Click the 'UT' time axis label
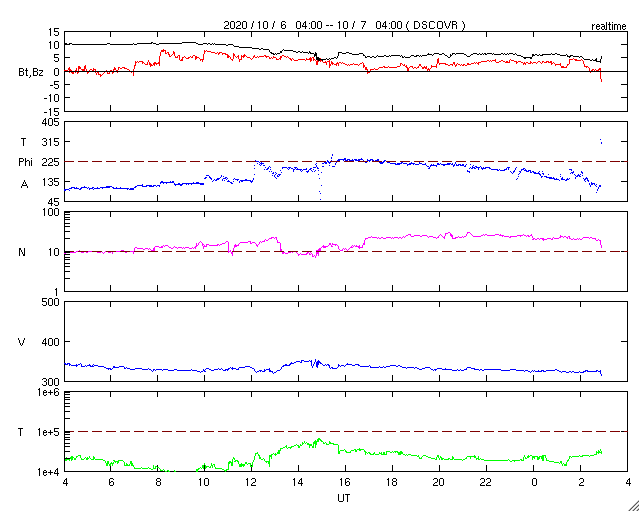640x512 pixels. [x=344, y=499]
